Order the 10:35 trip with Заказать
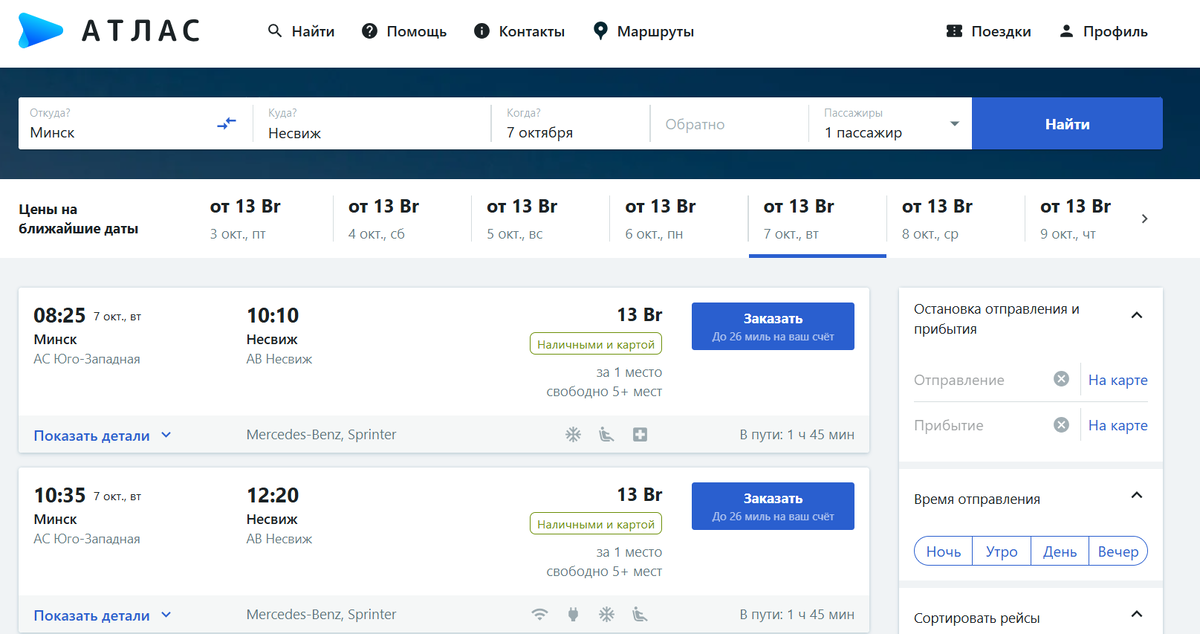 (x=773, y=507)
